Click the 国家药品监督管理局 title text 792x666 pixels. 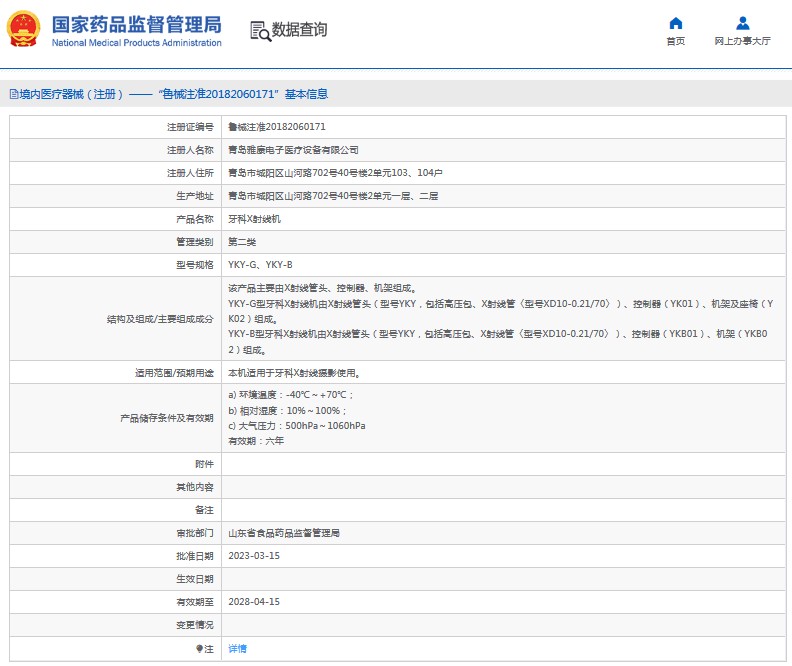(x=136, y=24)
